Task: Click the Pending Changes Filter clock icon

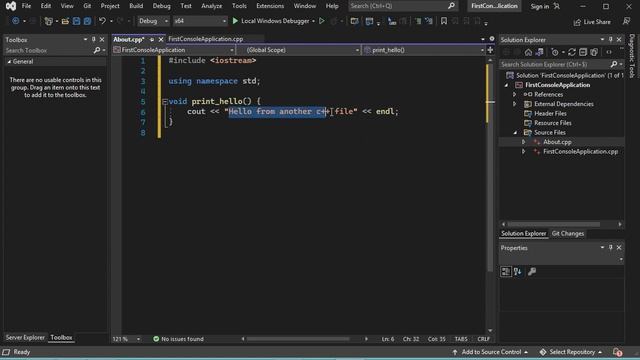Action: pos(555,52)
